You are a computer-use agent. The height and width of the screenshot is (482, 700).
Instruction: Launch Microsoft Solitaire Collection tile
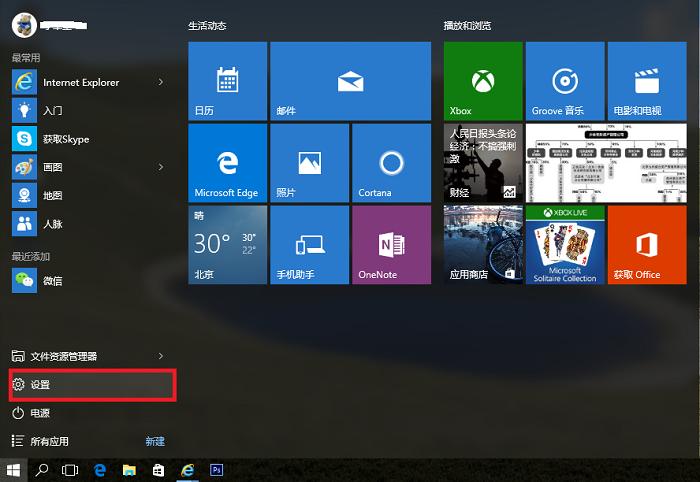[x=565, y=245]
